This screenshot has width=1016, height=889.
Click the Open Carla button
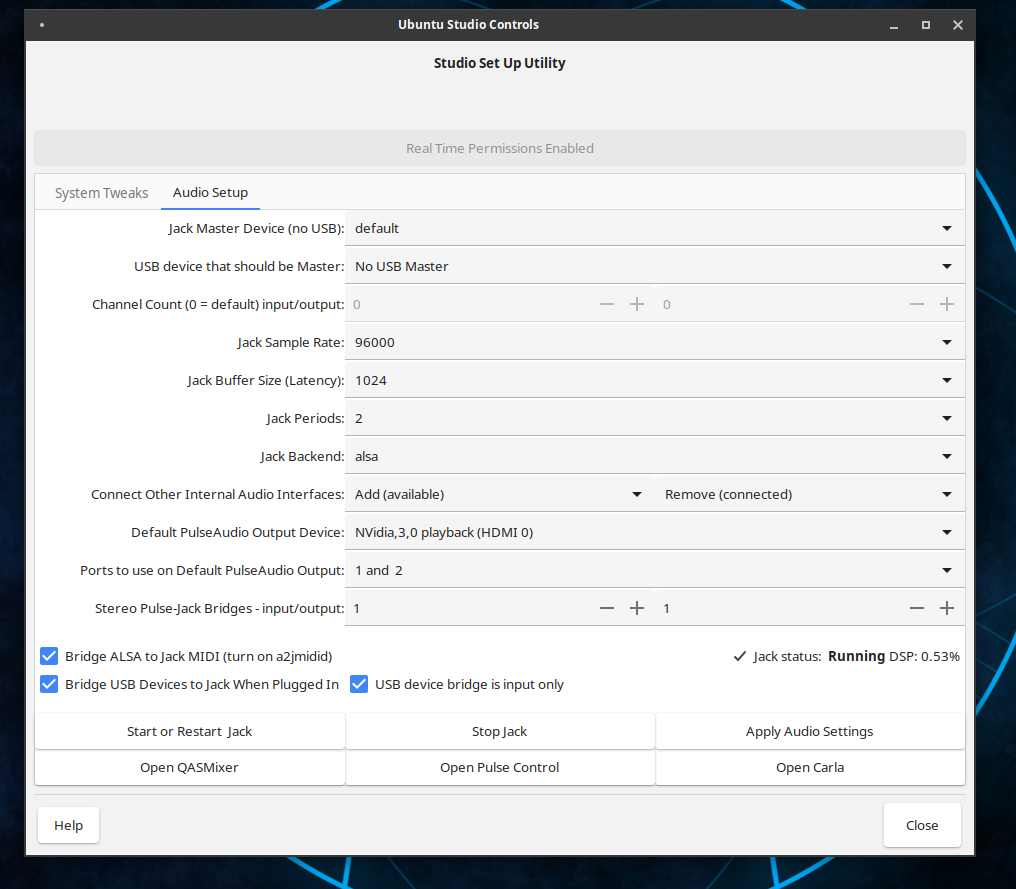pos(809,767)
